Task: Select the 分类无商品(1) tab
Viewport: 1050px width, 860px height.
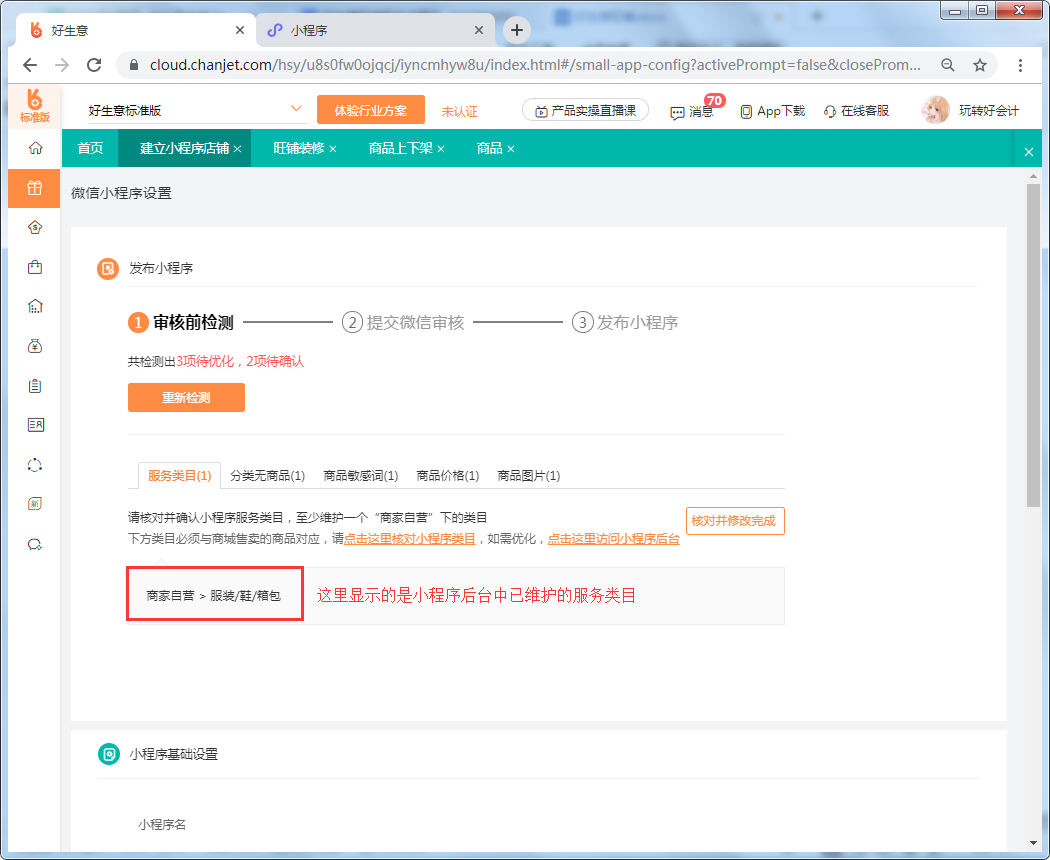Action: point(267,476)
